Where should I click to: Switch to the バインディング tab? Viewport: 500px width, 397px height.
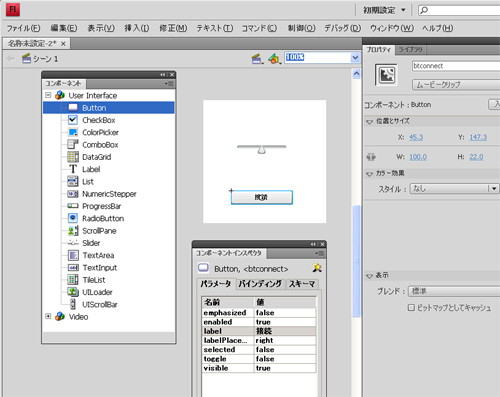260,284
